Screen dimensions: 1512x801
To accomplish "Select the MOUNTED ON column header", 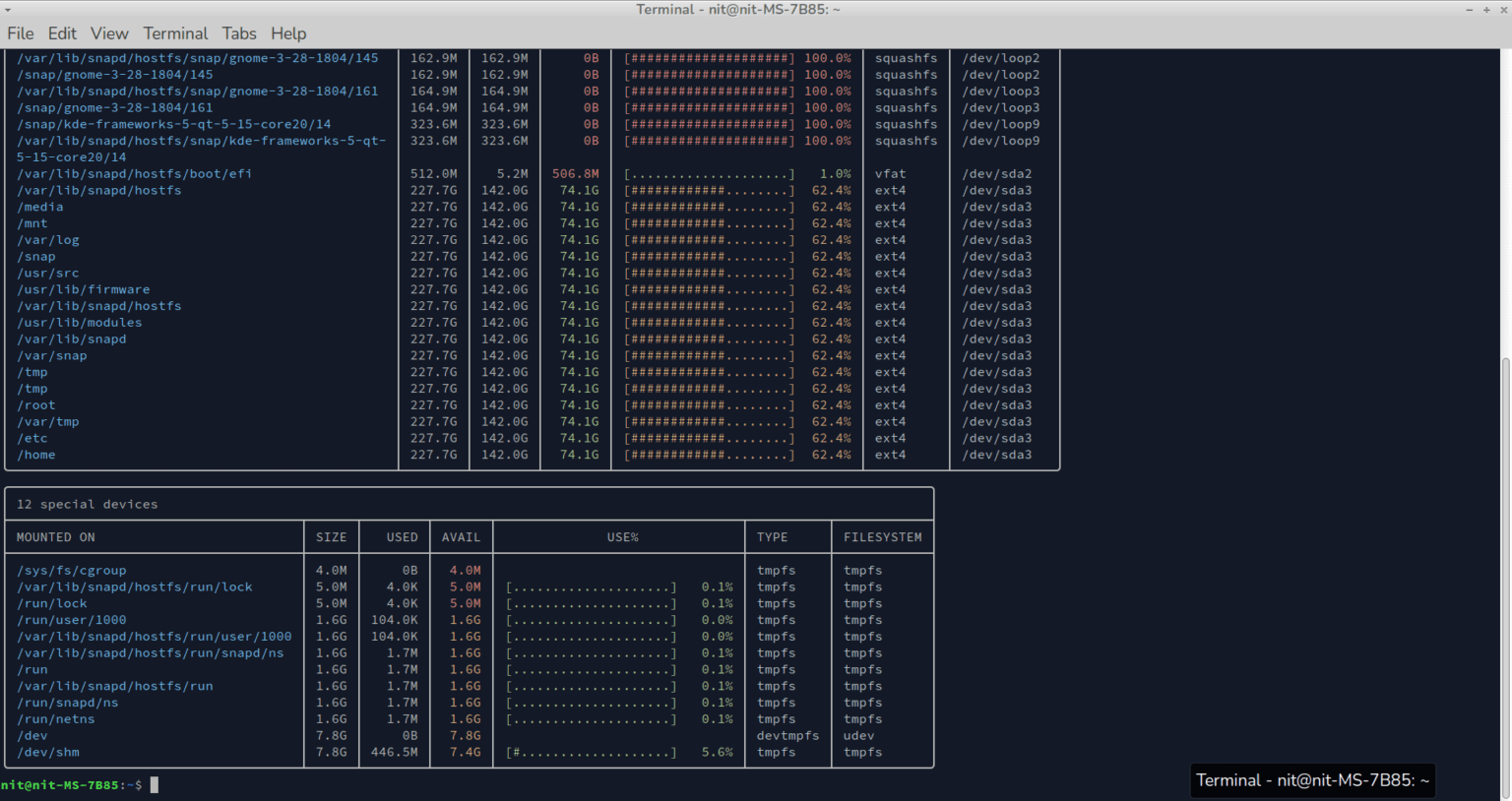I will pyautogui.click(x=55, y=536).
